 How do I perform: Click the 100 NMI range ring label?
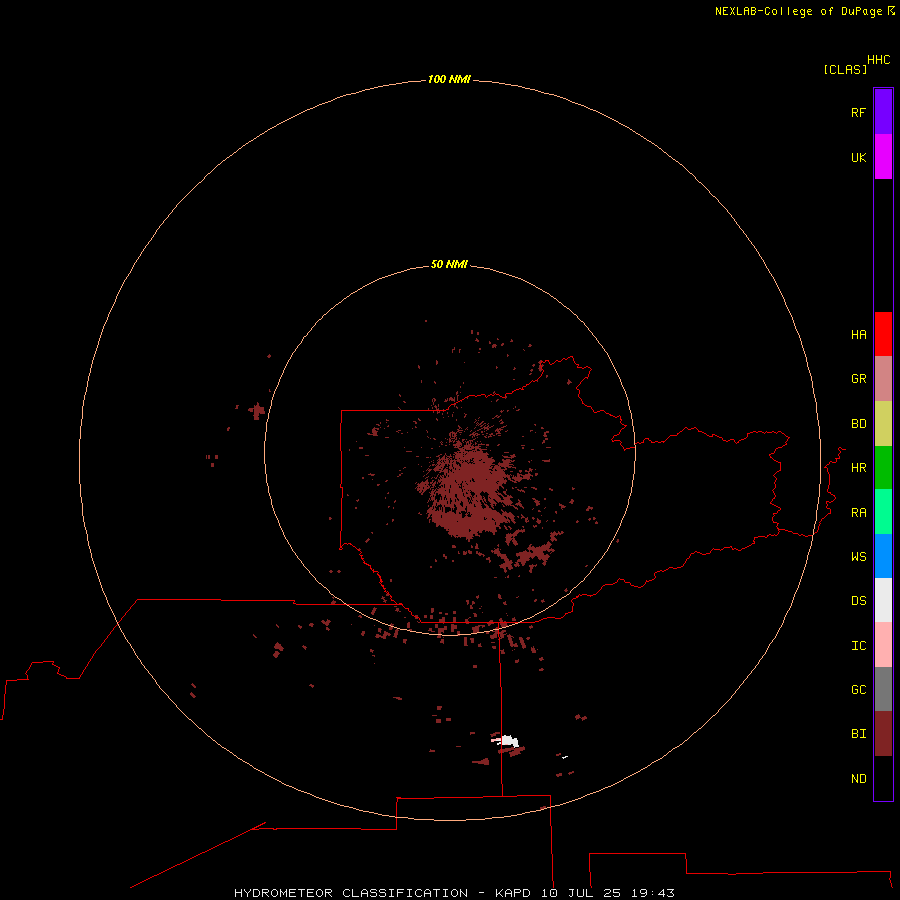[449, 79]
